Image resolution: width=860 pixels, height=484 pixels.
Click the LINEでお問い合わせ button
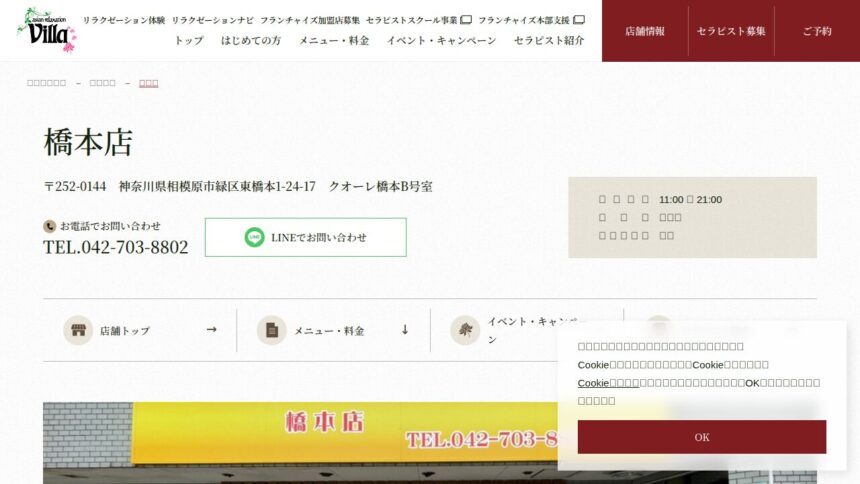point(305,237)
